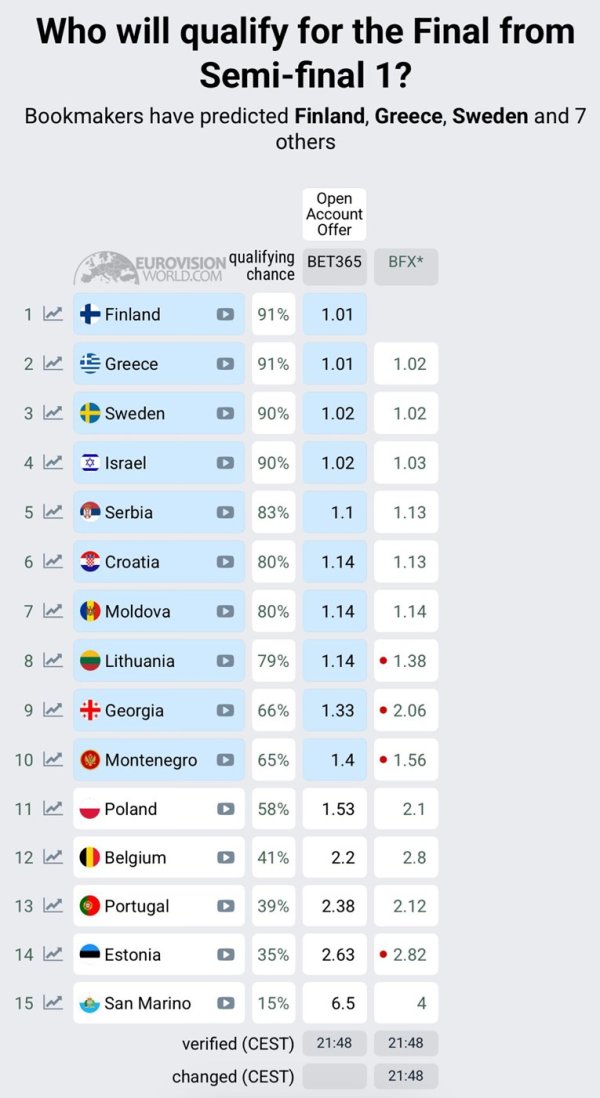
Task: Select the Croatia country entry
Action: click(x=132, y=562)
